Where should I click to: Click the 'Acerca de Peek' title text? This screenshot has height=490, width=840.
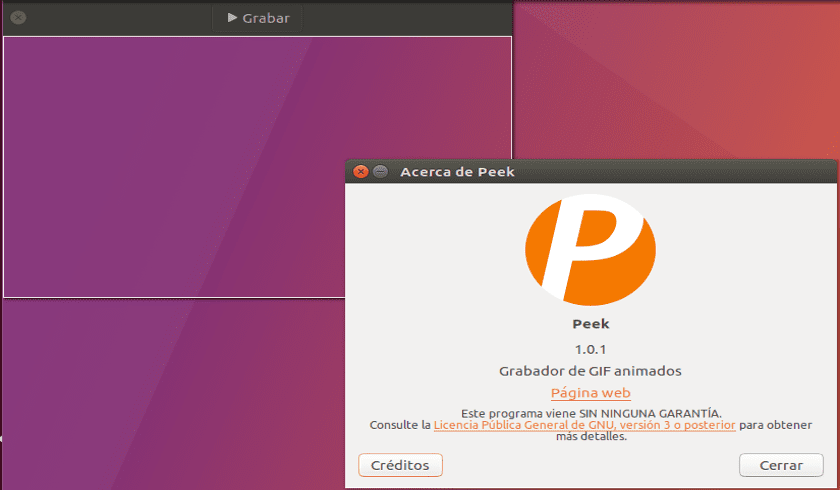[458, 172]
